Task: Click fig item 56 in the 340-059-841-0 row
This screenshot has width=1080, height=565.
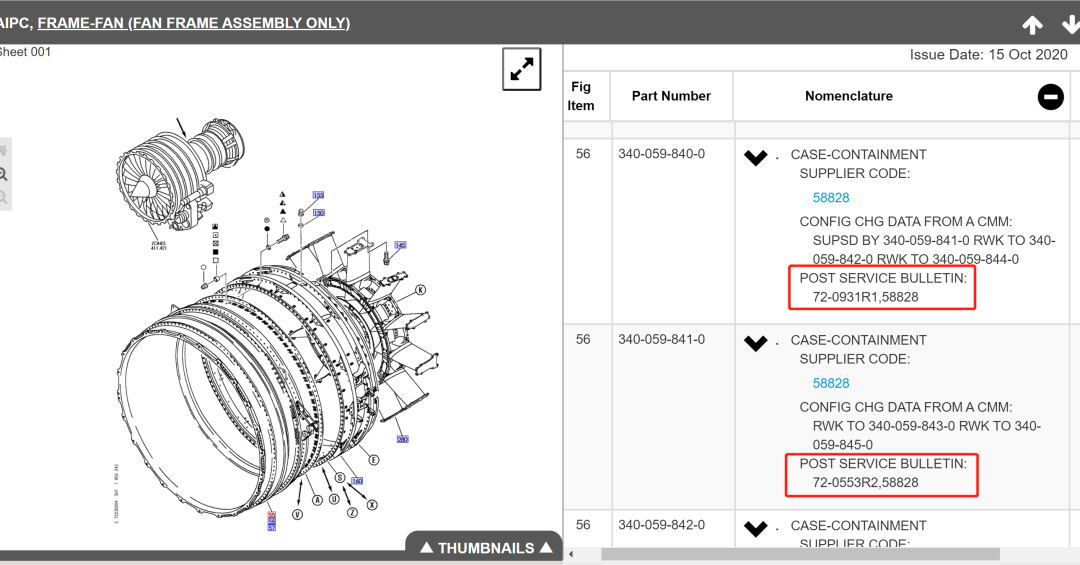Action: point(583,340)
